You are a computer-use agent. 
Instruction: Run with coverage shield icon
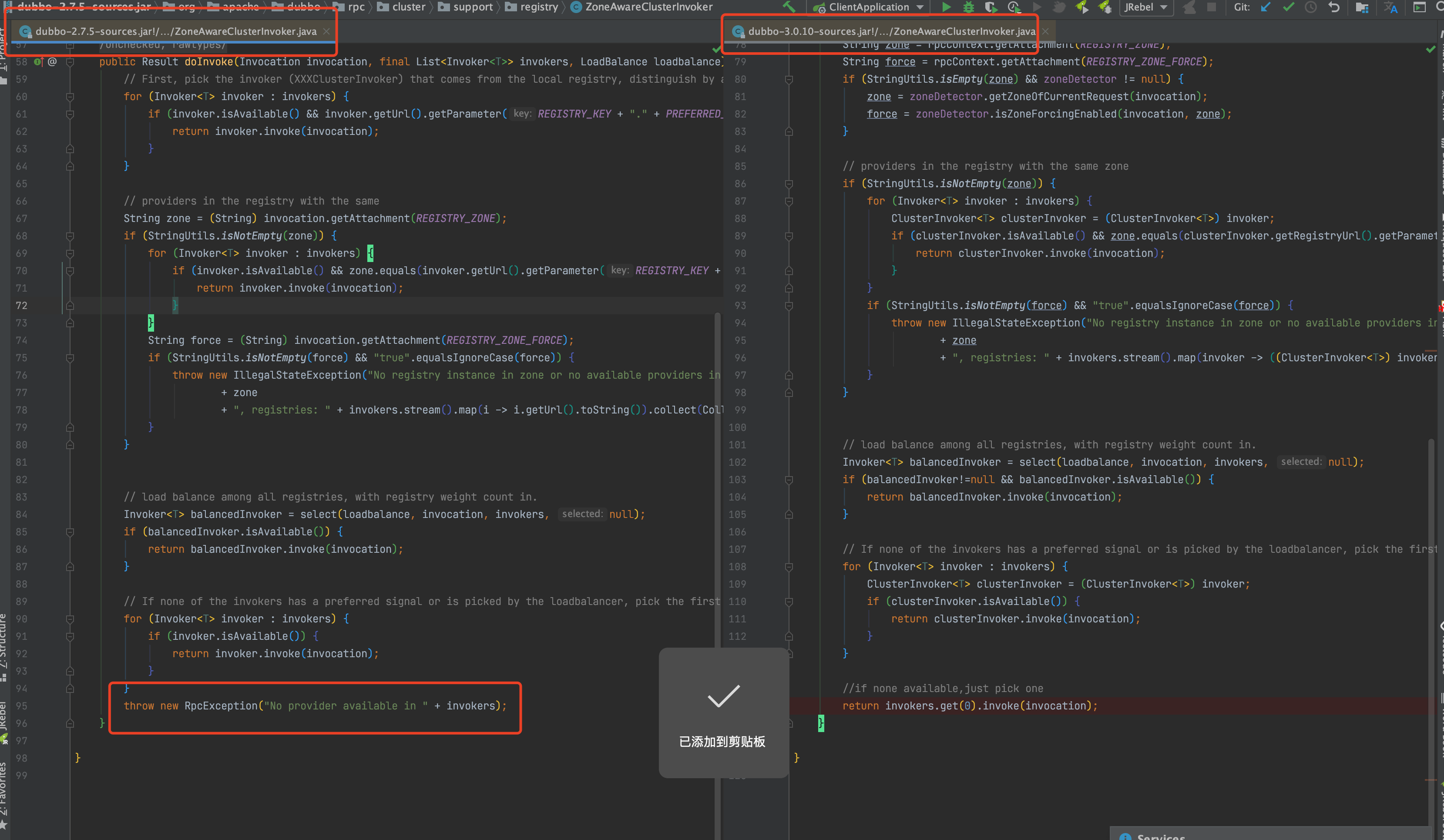991,7
